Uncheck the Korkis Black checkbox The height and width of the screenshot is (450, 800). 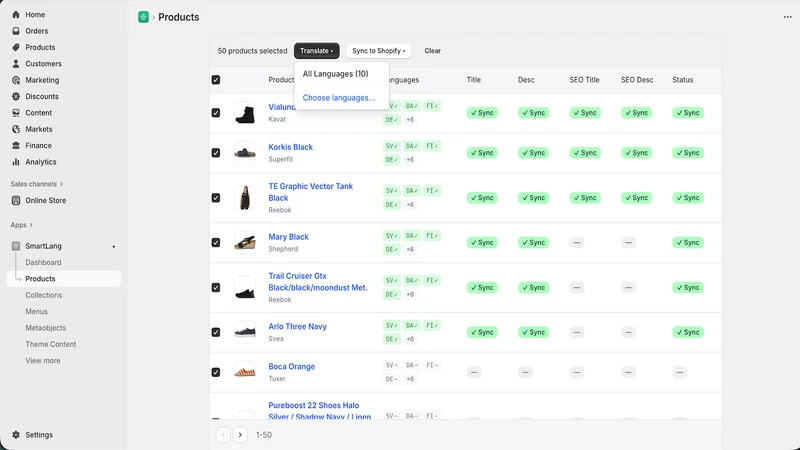tap(216, 153)
